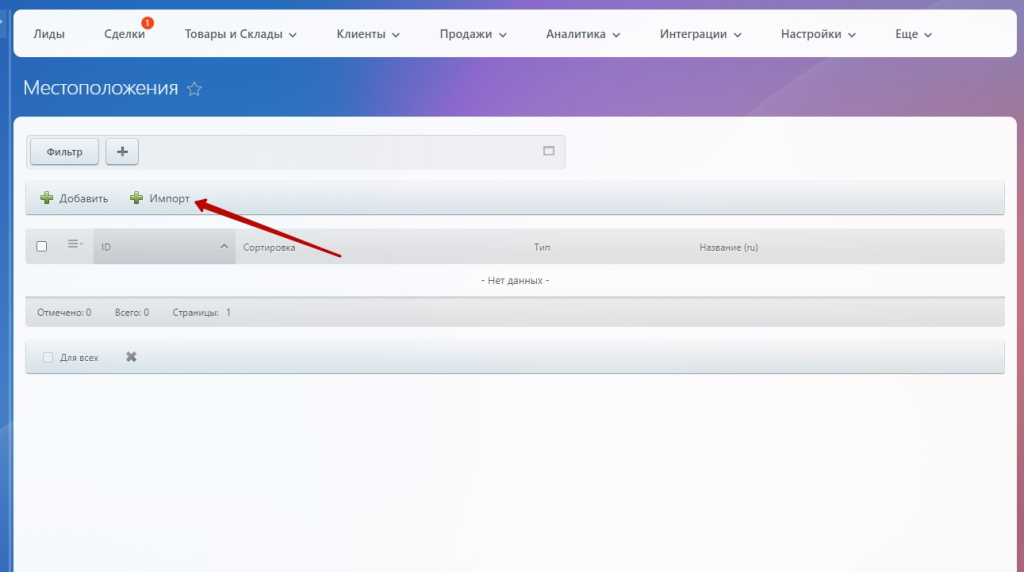Click the delete X icon near Для всех
The height and width of the screenshot is (572, 1024).
(x=131, y=357)
